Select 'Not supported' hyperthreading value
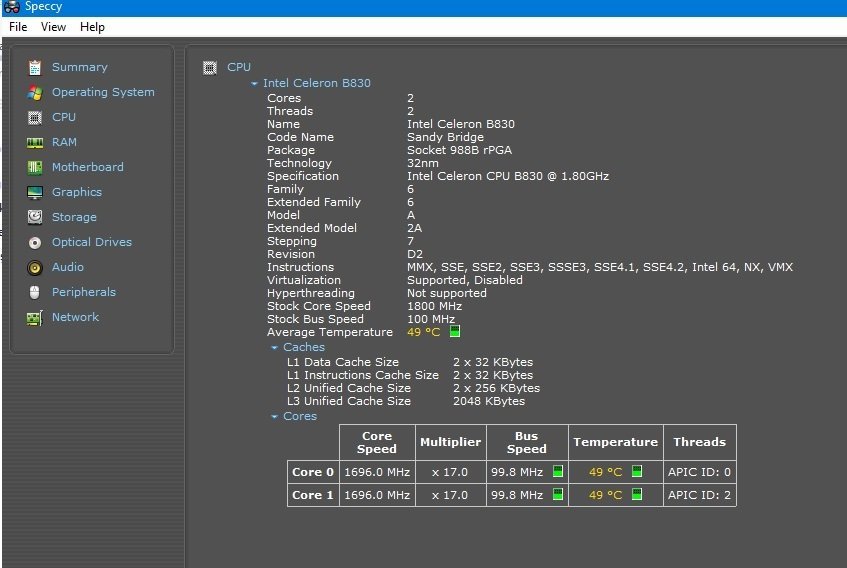This screenshot has width=847, height=568. point(447,293)
